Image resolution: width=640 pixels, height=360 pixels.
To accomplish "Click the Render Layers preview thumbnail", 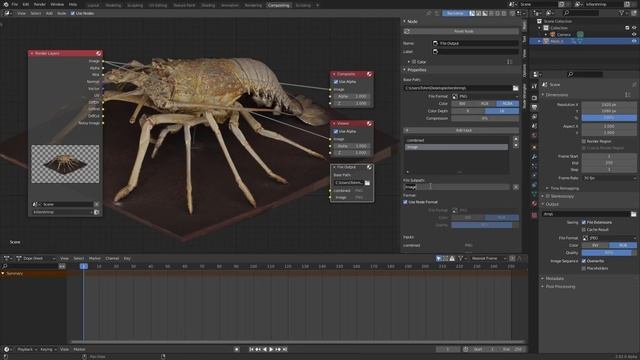I will 65,164.
